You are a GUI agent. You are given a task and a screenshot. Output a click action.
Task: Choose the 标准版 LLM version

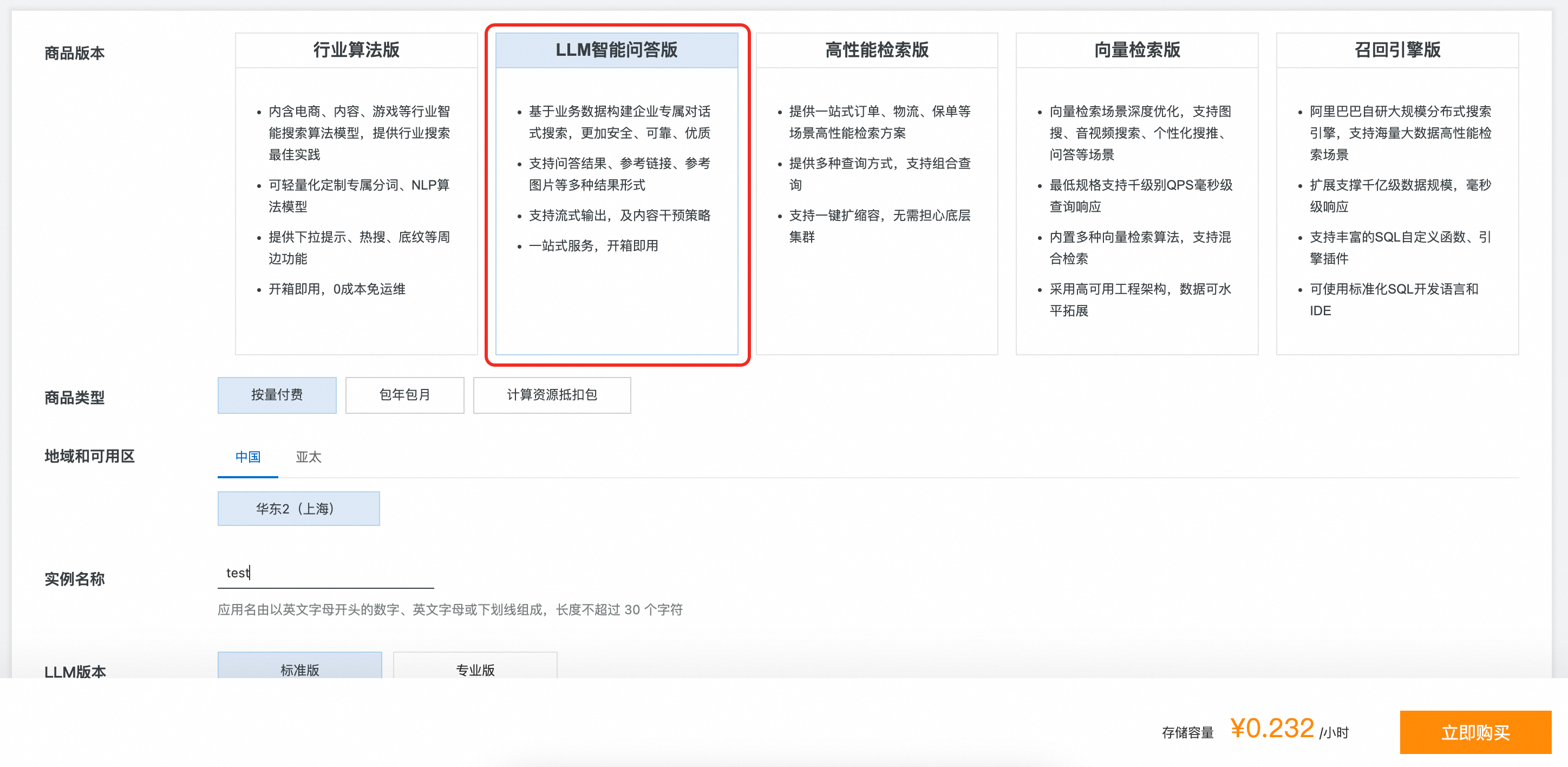[x=299, y=668]
